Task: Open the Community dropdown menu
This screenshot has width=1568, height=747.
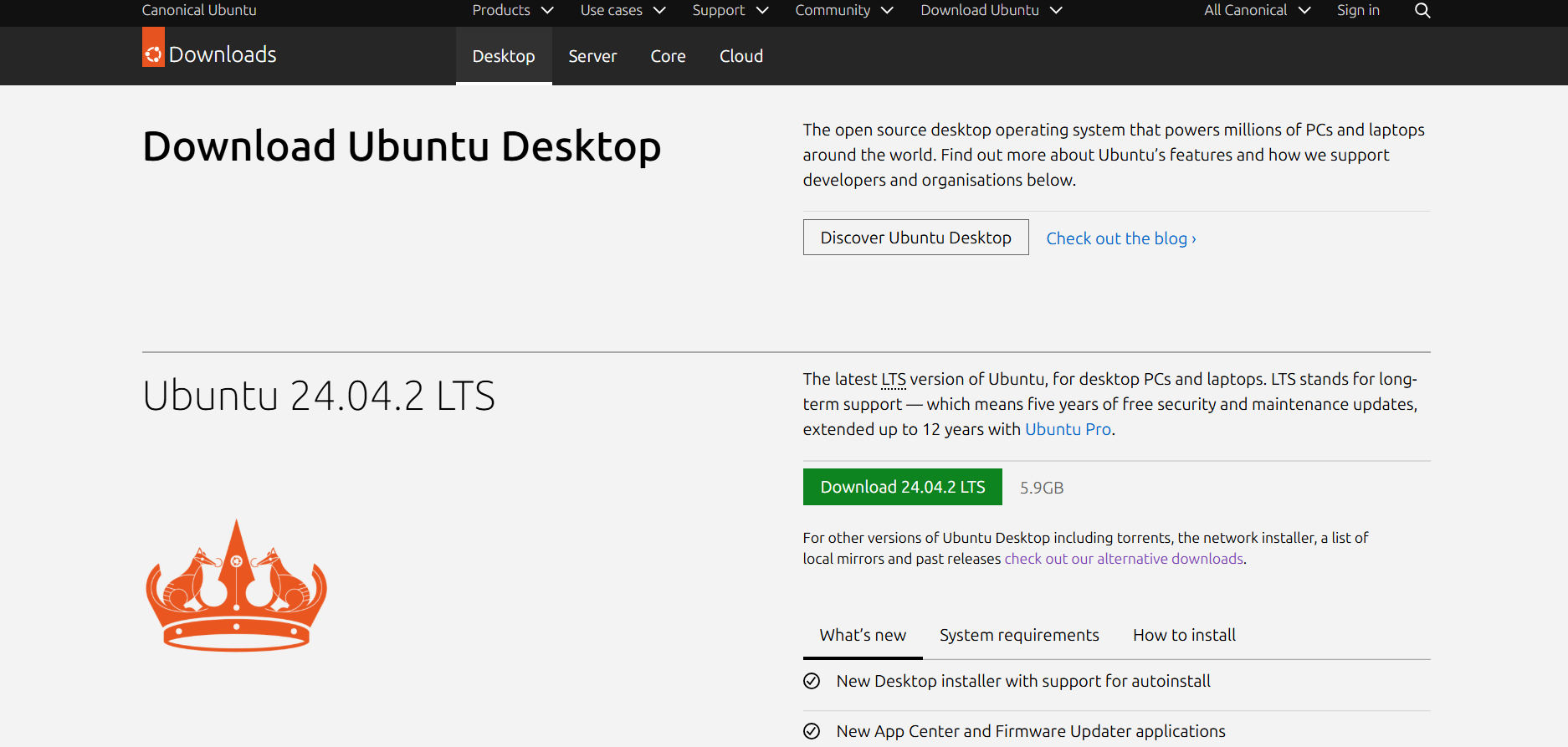Action: coord(844,10)
